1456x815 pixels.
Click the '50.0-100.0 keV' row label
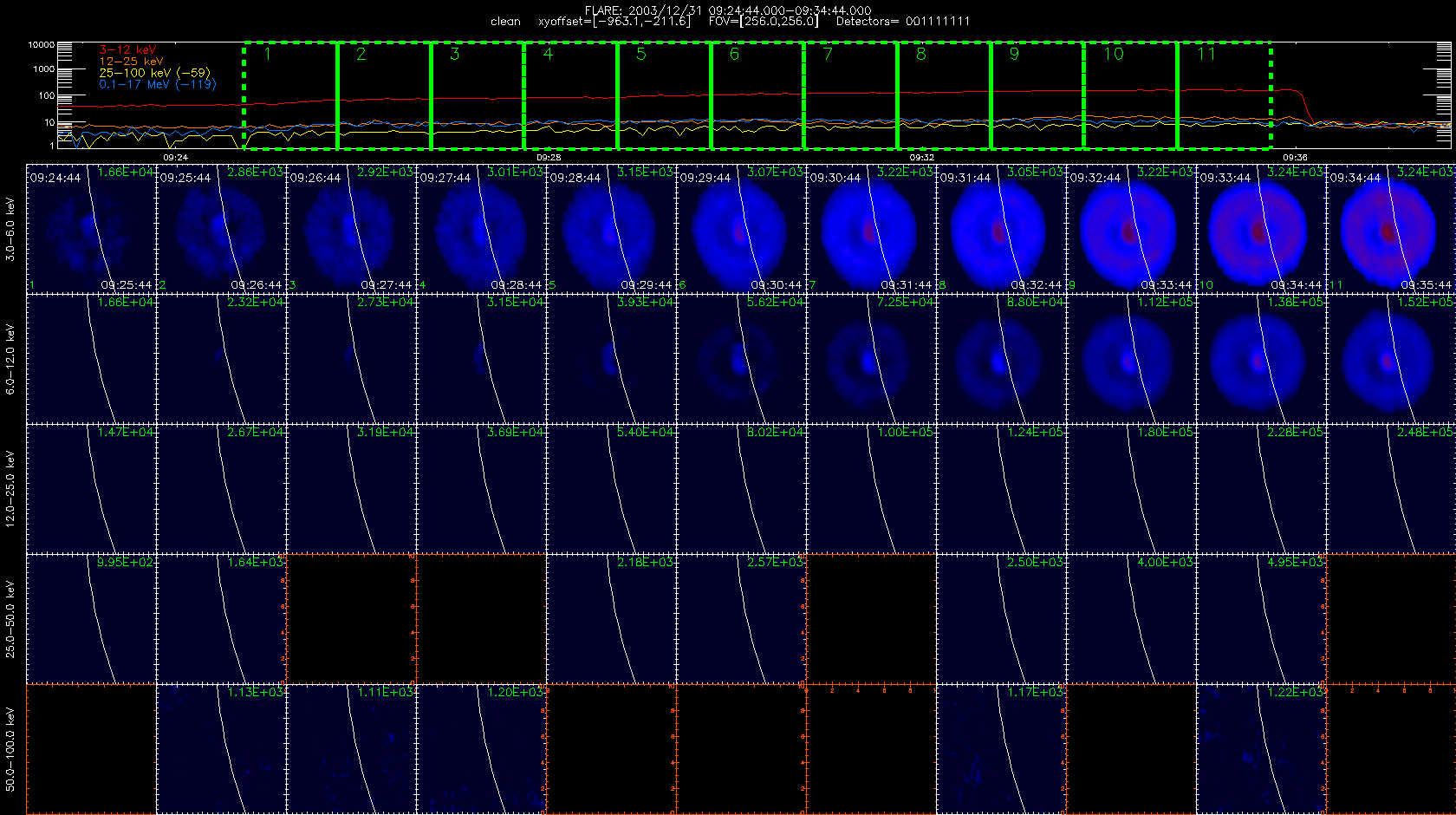[x=10, y=749]
